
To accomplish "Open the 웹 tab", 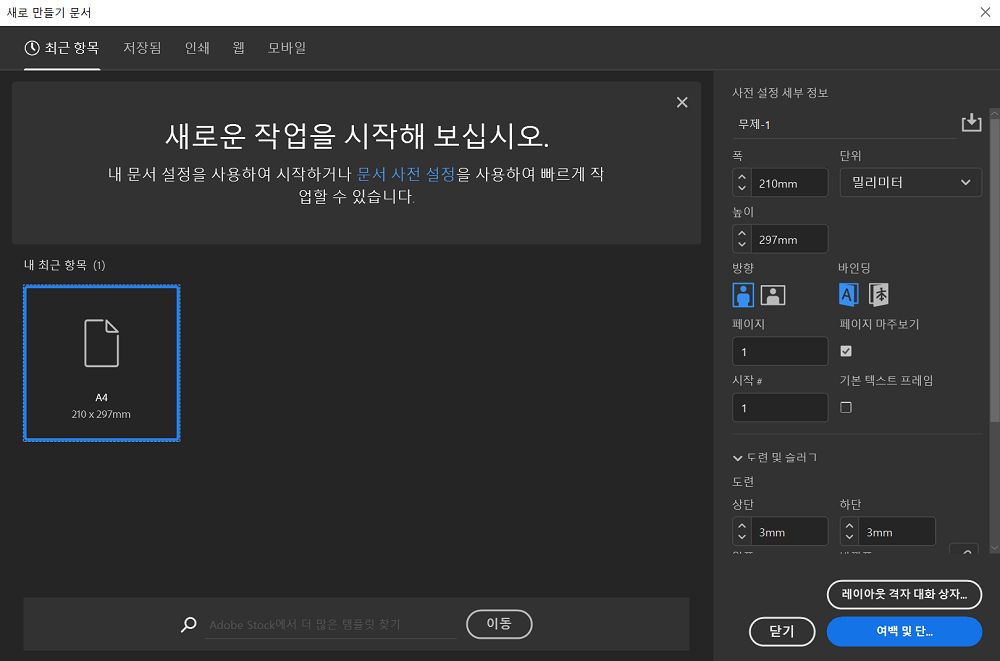I will click(239, 48).
